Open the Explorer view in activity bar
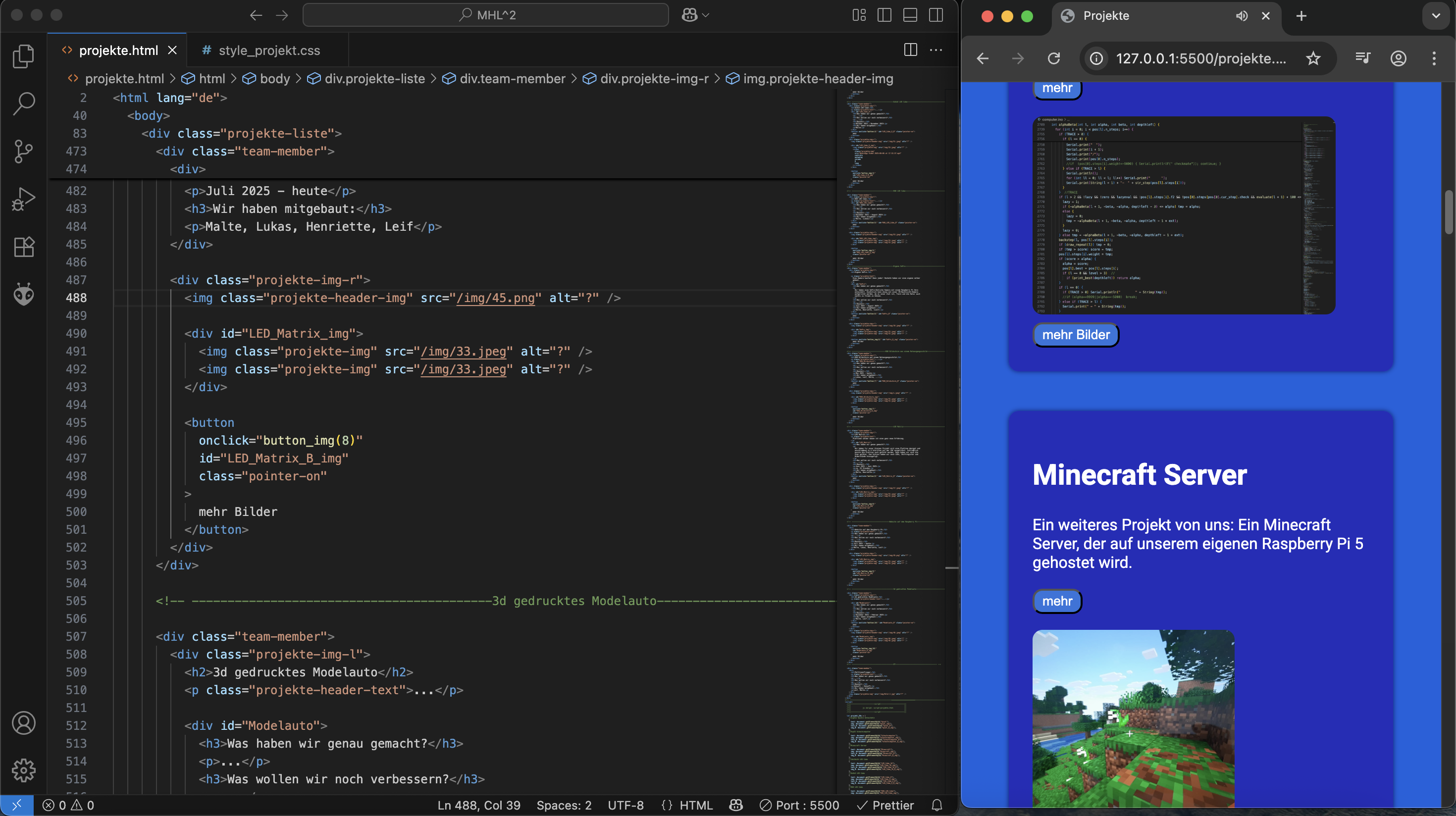Viewport: 1456px width, 816px height. click(23, 56)
